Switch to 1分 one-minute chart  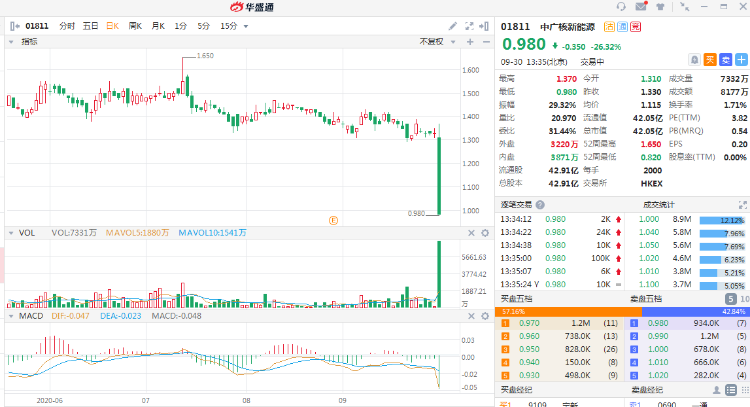pos(180,26)
